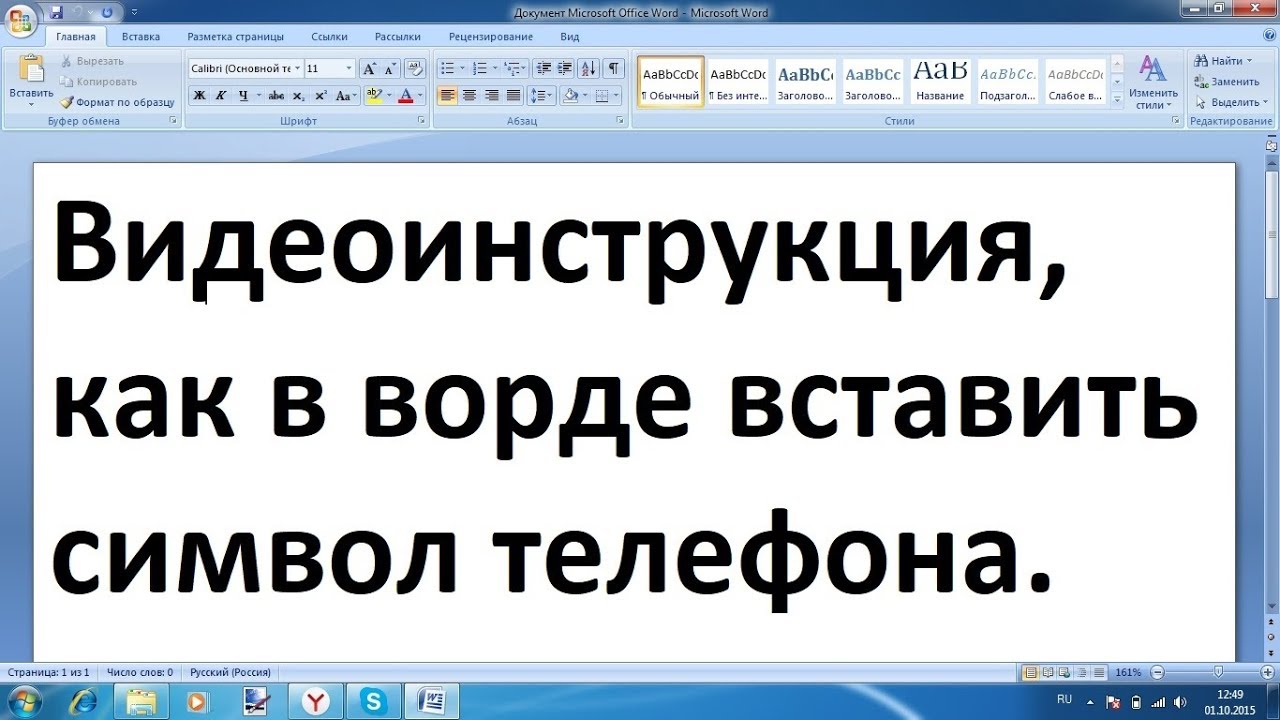Expand numbered list dropdown arrow
1280x720 pixels.
click(x=496, y=69)
